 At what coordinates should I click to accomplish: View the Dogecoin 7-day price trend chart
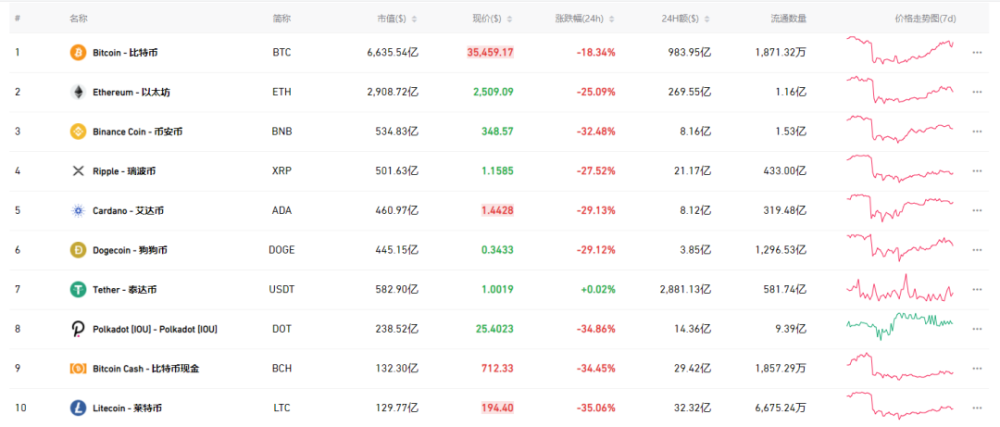[901, 248]
